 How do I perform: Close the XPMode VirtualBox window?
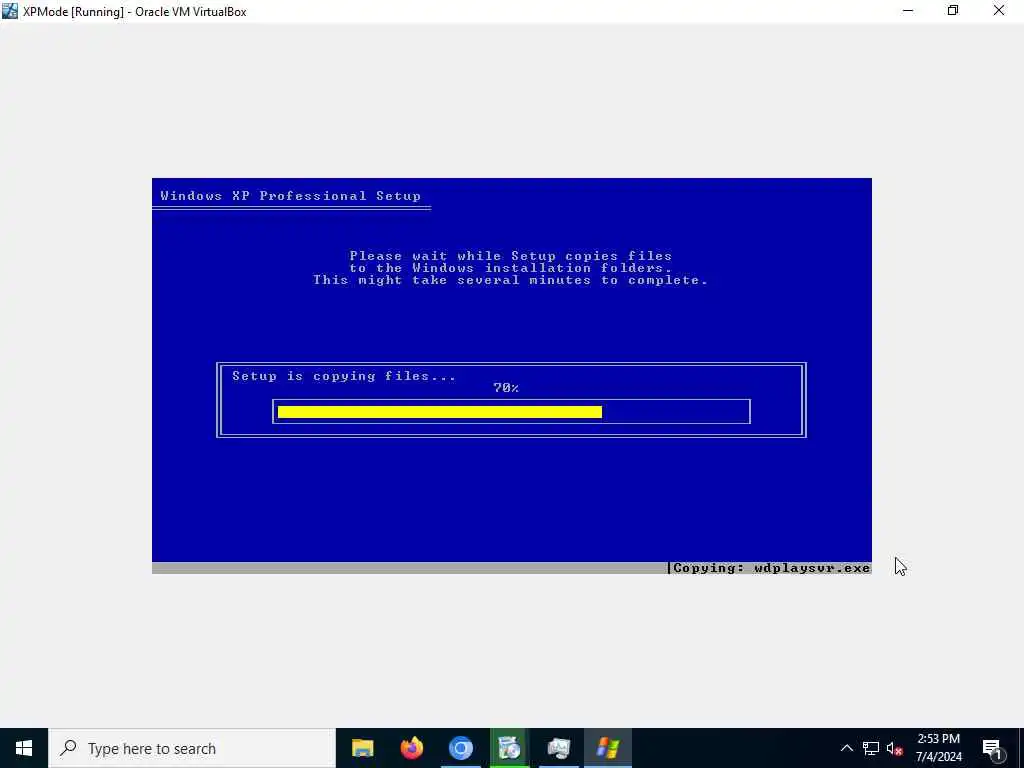pos(999,11)
